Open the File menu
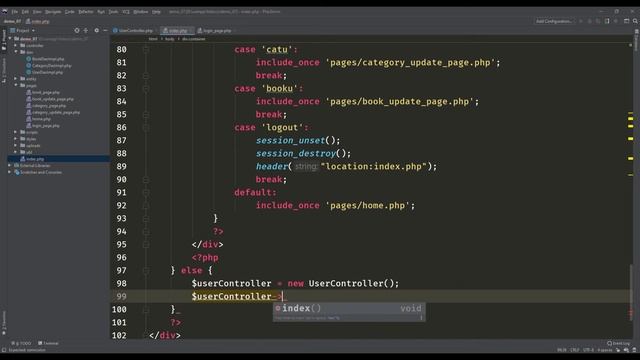The height and width of the screenshot is (360, 640). pyautogui.click(x=14, y=12)
